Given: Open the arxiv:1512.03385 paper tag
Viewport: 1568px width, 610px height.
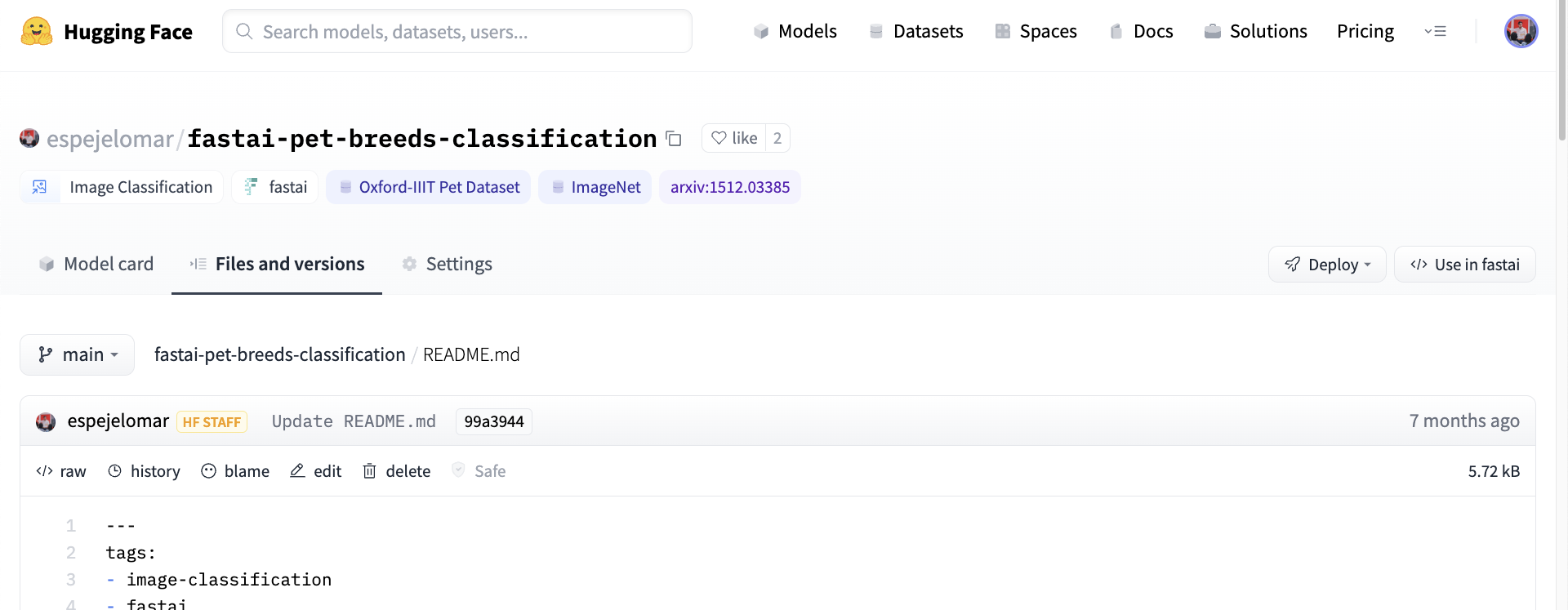Looking at the screenshot, I should 730,187.
